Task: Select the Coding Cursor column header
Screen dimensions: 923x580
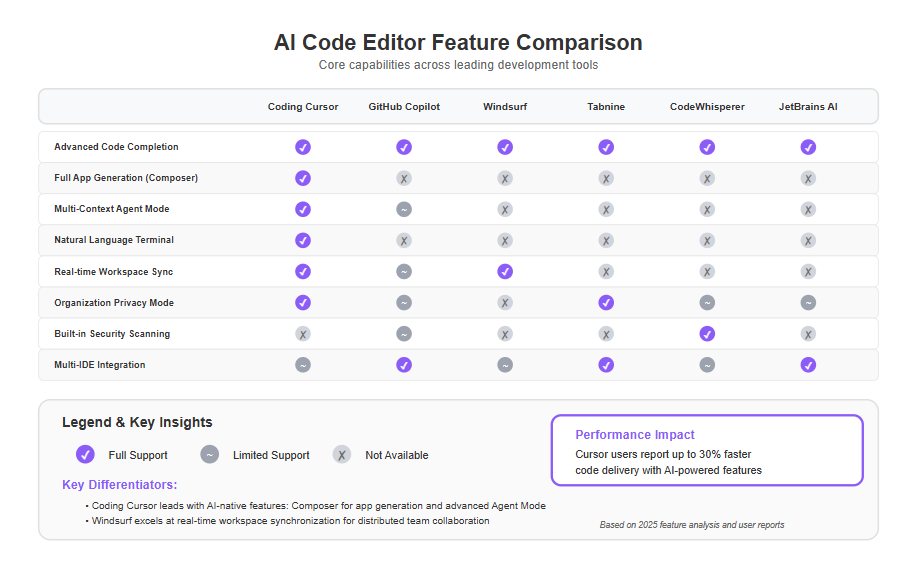Action: pyautogui.click(x=303, y=107)
